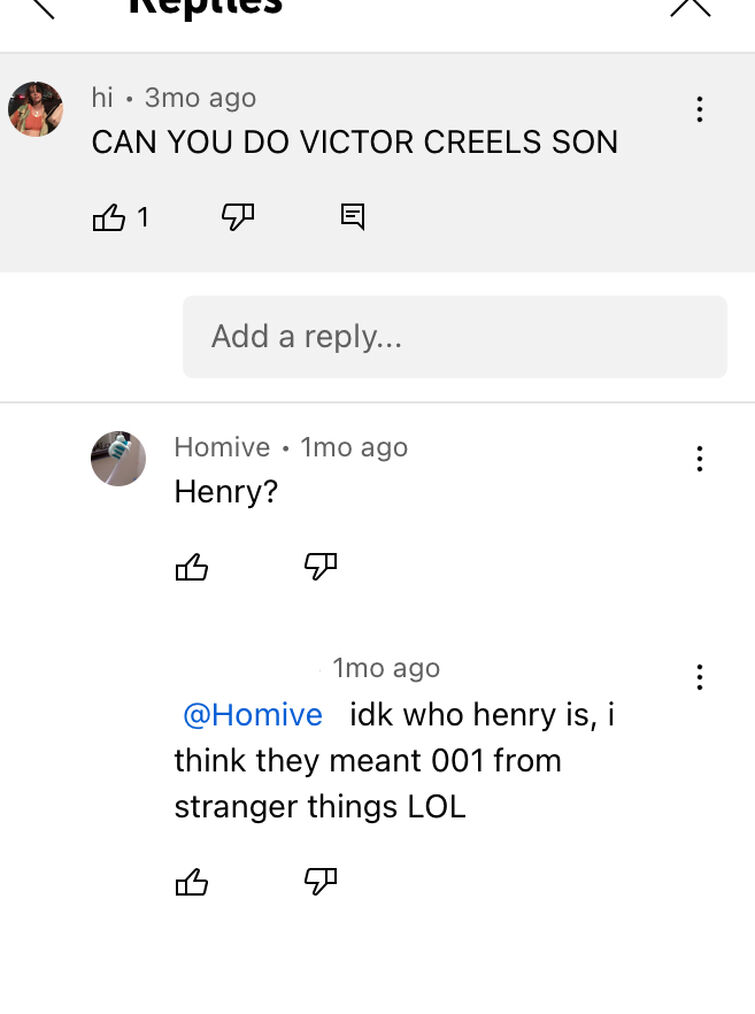View Homive's avatar
This screenshot has width=755, height=1014.
118,458
